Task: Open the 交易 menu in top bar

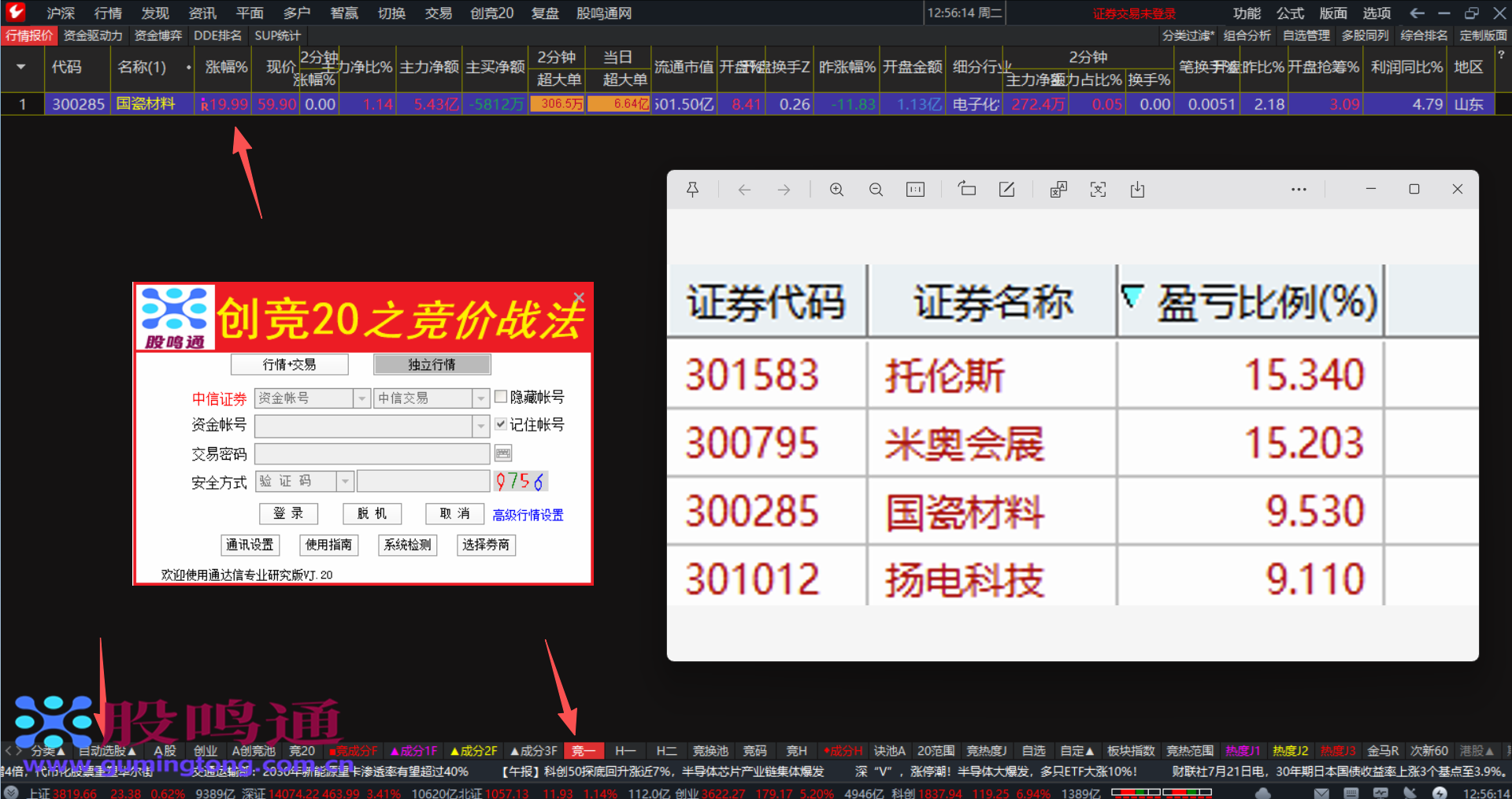Action: 439,13
